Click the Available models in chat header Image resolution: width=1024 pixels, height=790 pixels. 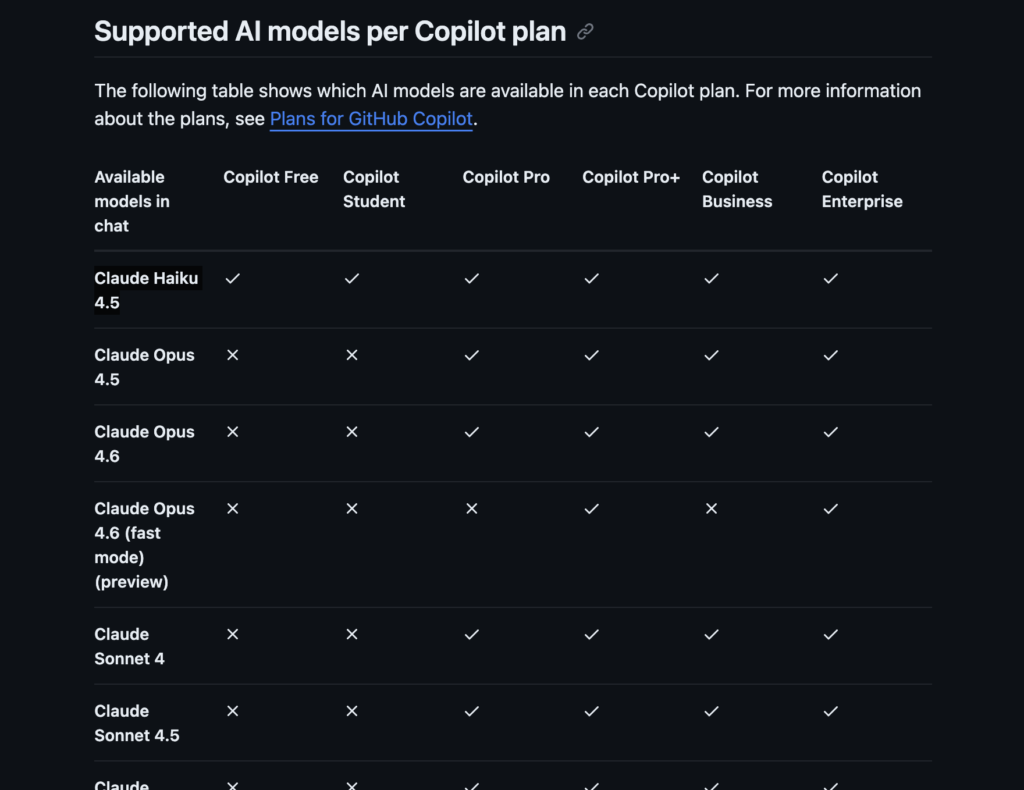(132, 201)
